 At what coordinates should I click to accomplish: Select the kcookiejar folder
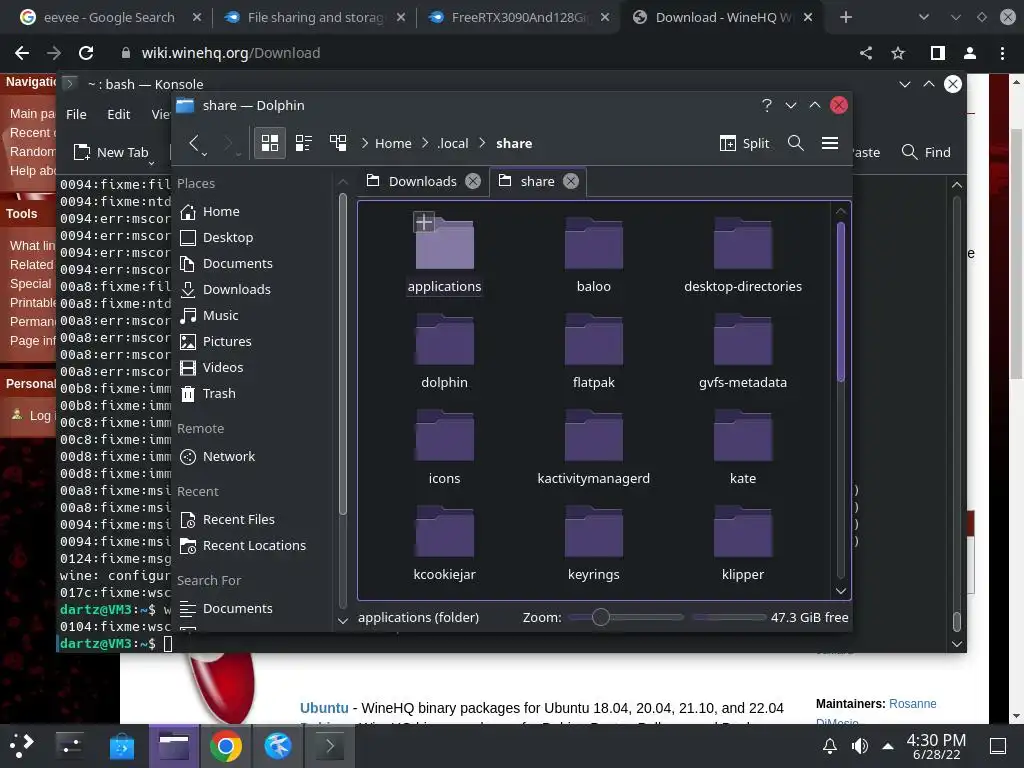pos(444,543)
